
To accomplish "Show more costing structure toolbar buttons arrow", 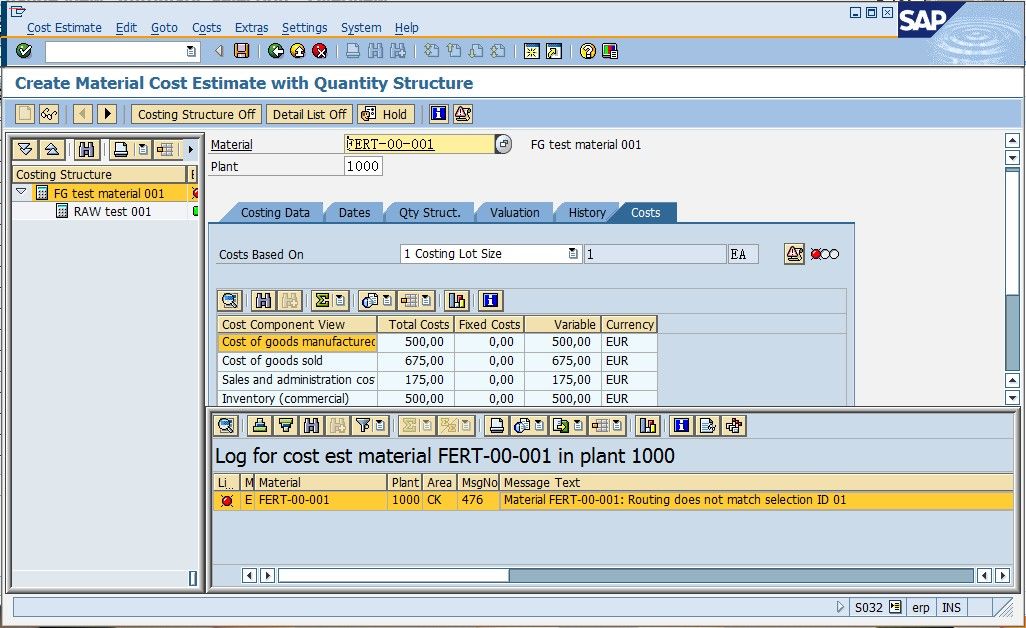I will (x=190, y=150).
